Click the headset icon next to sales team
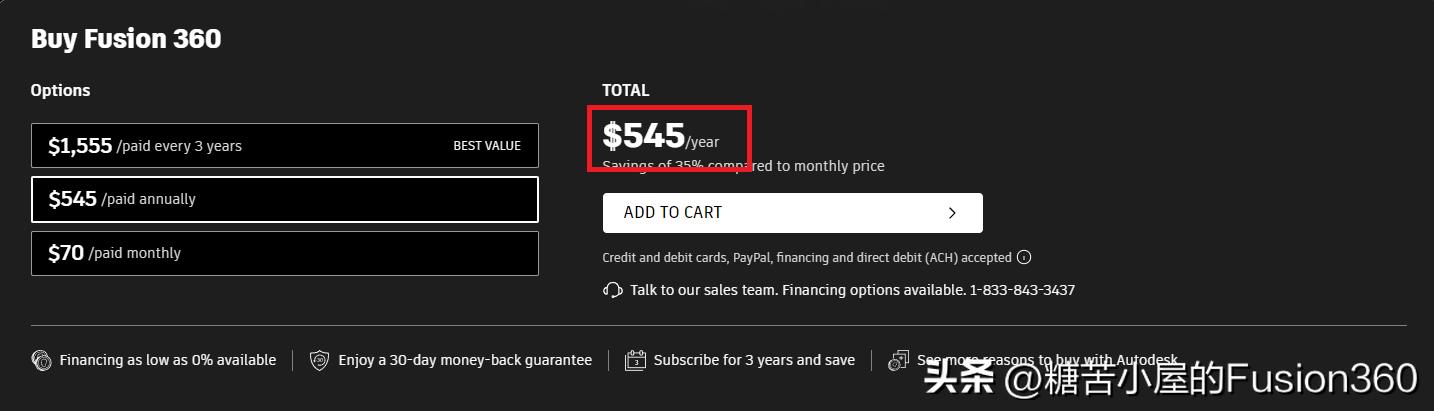This screenshot has width=1434, height=411. 612,290
